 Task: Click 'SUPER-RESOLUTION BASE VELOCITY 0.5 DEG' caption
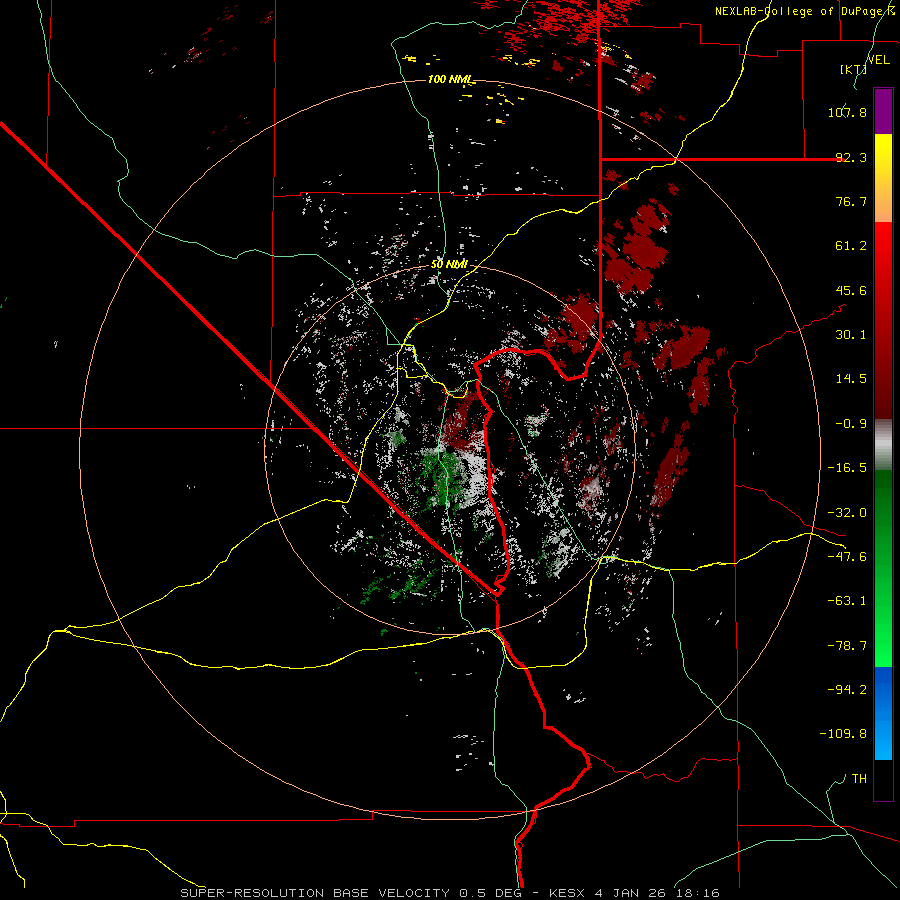coord(351,893)
